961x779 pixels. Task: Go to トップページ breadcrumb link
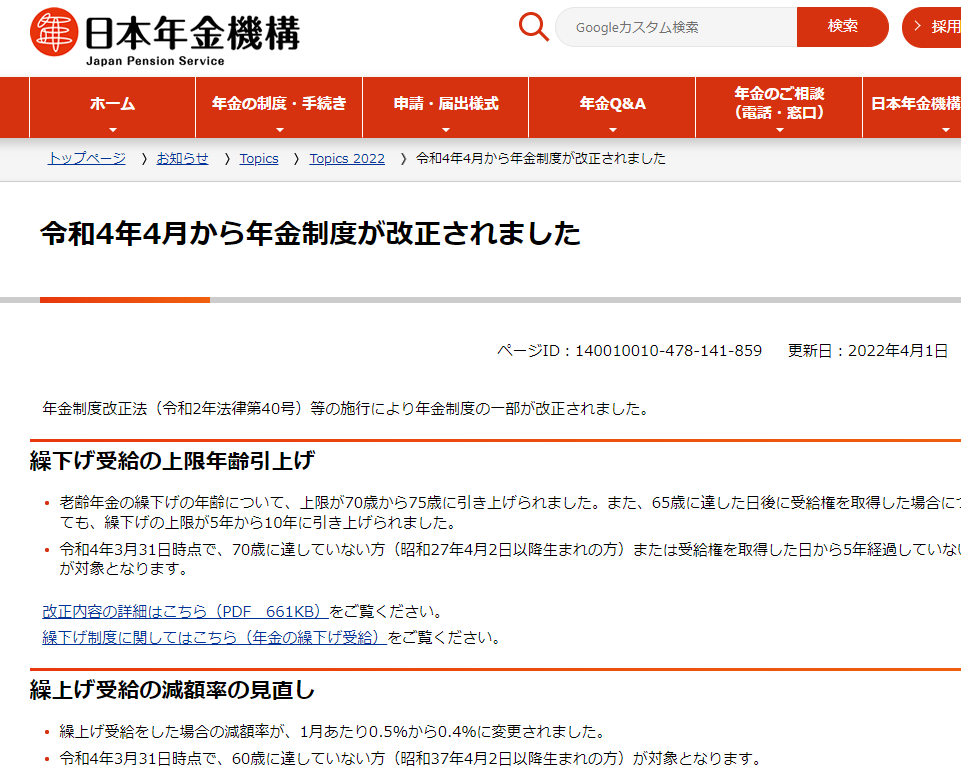86,159
